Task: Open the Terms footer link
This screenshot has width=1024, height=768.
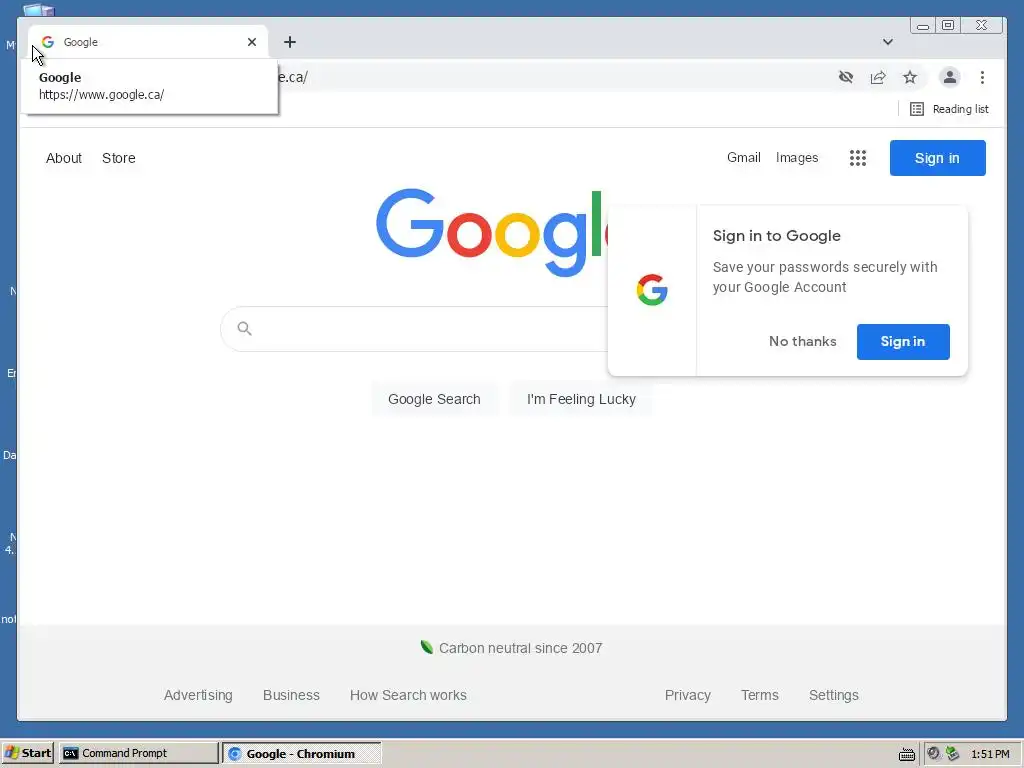Action: [x=760, y=695]
